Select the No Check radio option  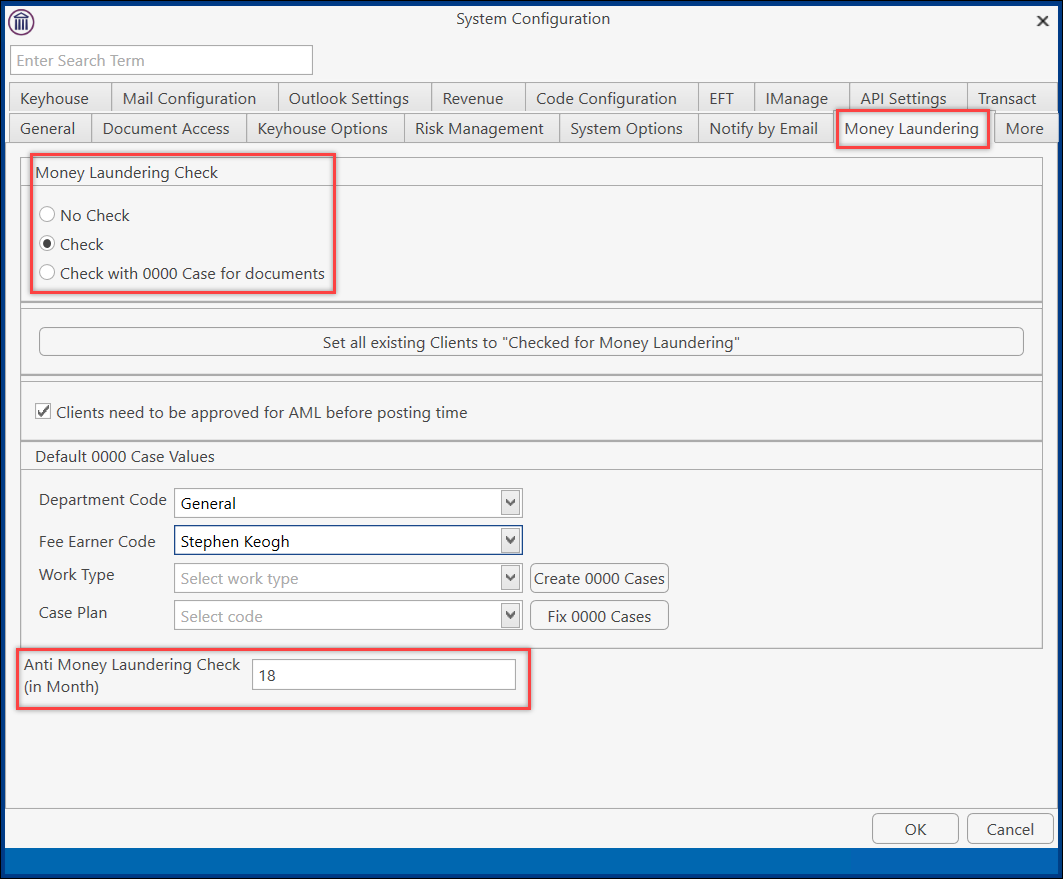47,215
